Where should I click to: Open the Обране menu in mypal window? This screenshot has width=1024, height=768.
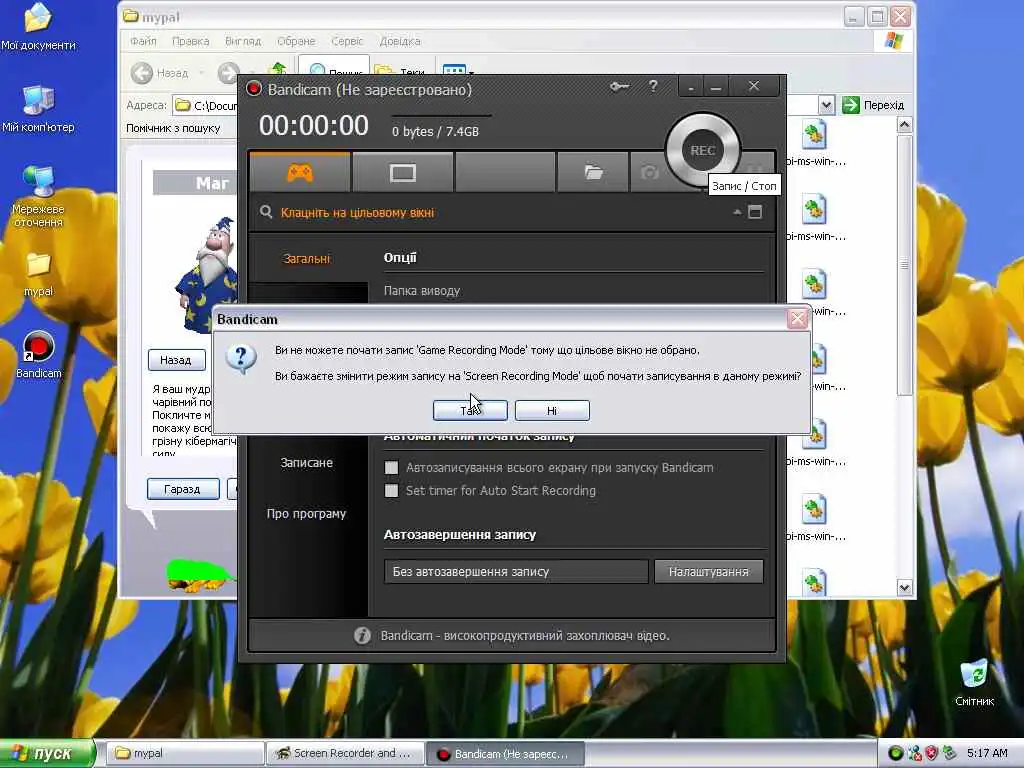coord(296,41)
